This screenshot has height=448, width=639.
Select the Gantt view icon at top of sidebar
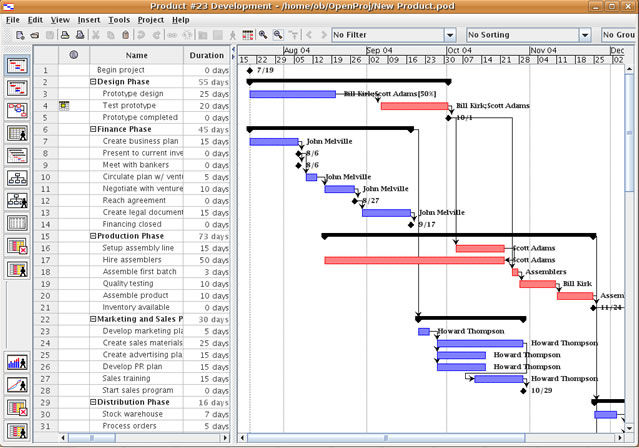point(17,65)
